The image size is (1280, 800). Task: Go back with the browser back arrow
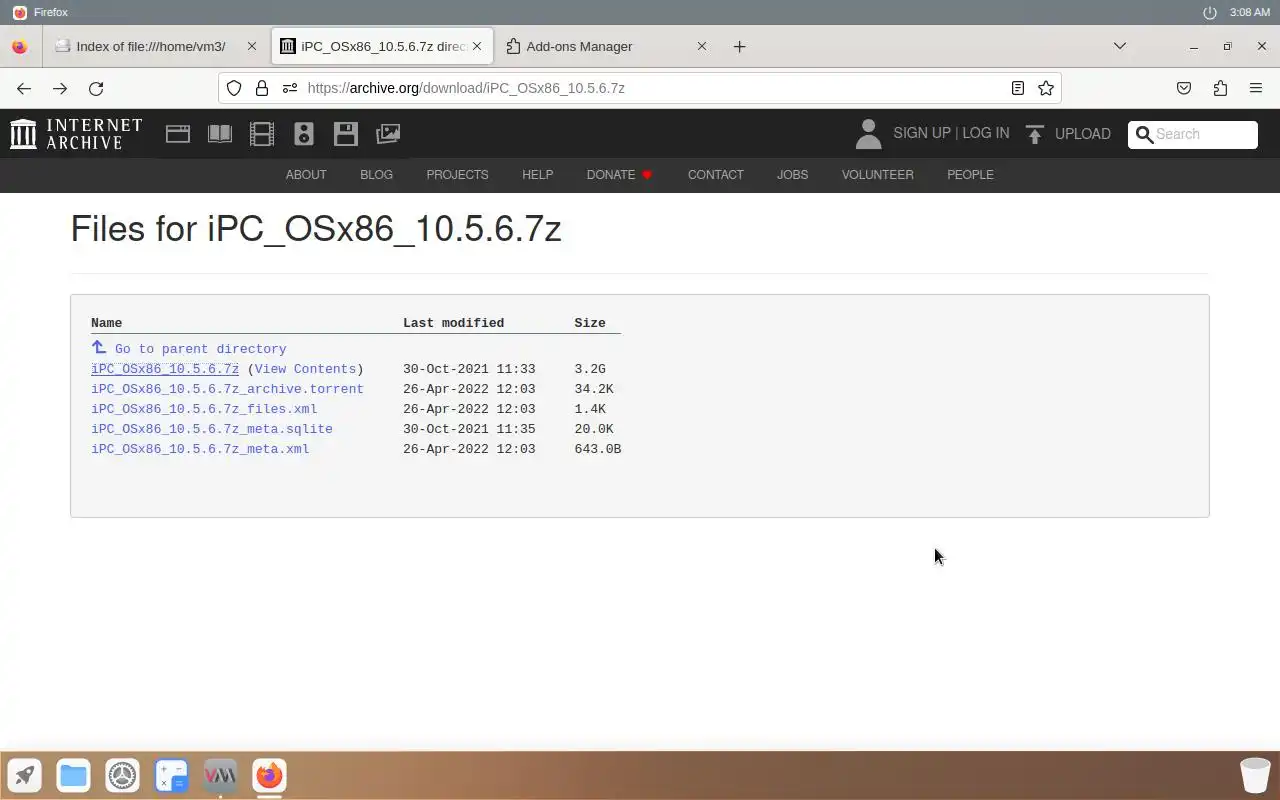point(24,88)
